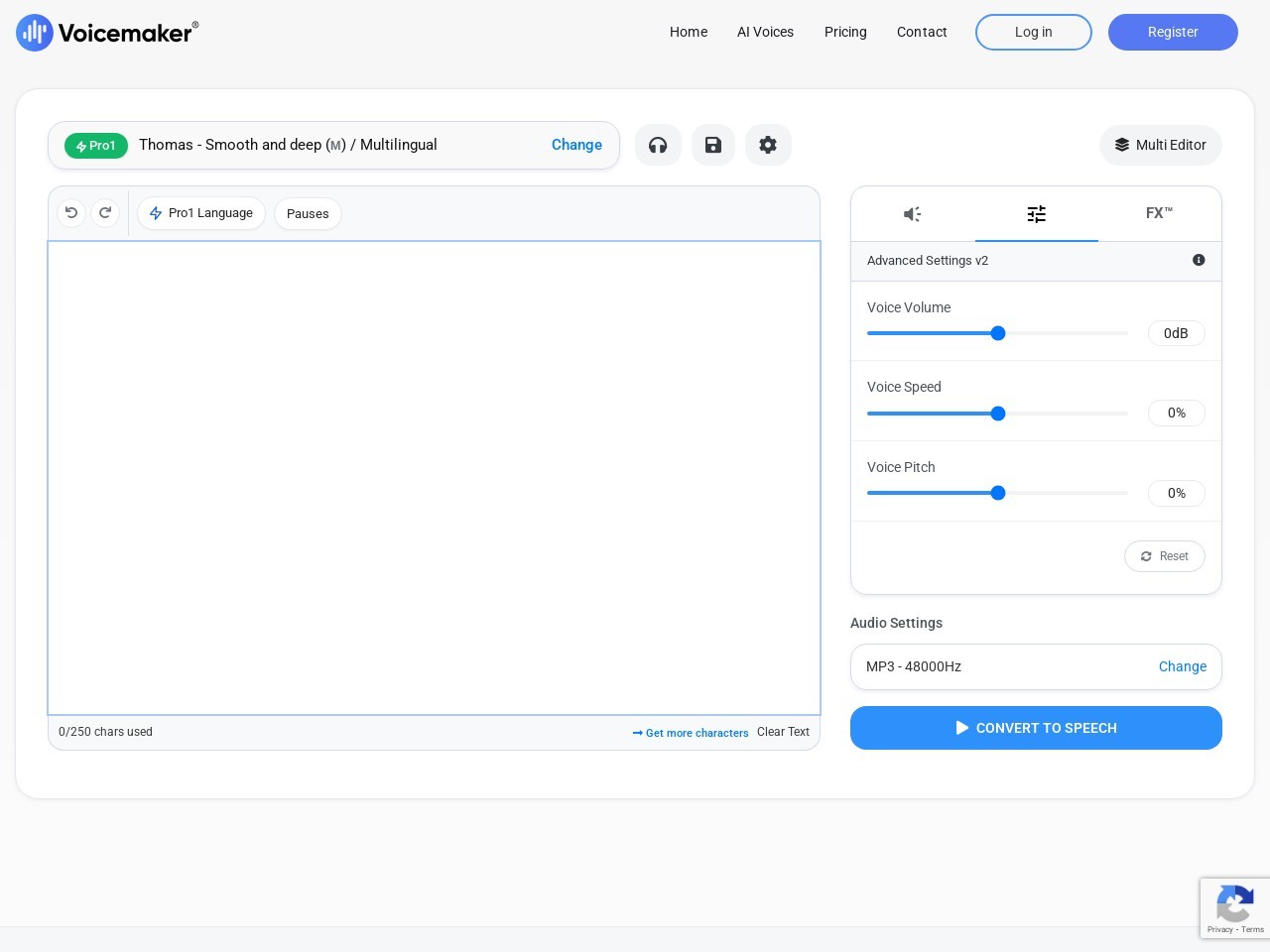Switch to the FX tab
This screenshot has height=952, width=1270.
[x=1159, y=213]
